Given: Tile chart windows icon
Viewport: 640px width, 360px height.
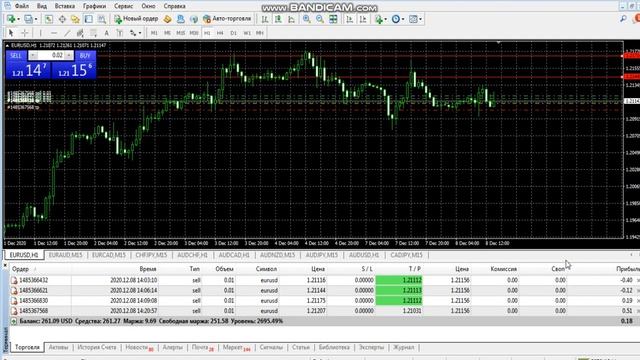Looking at the screenshot, I should point(333,19).
